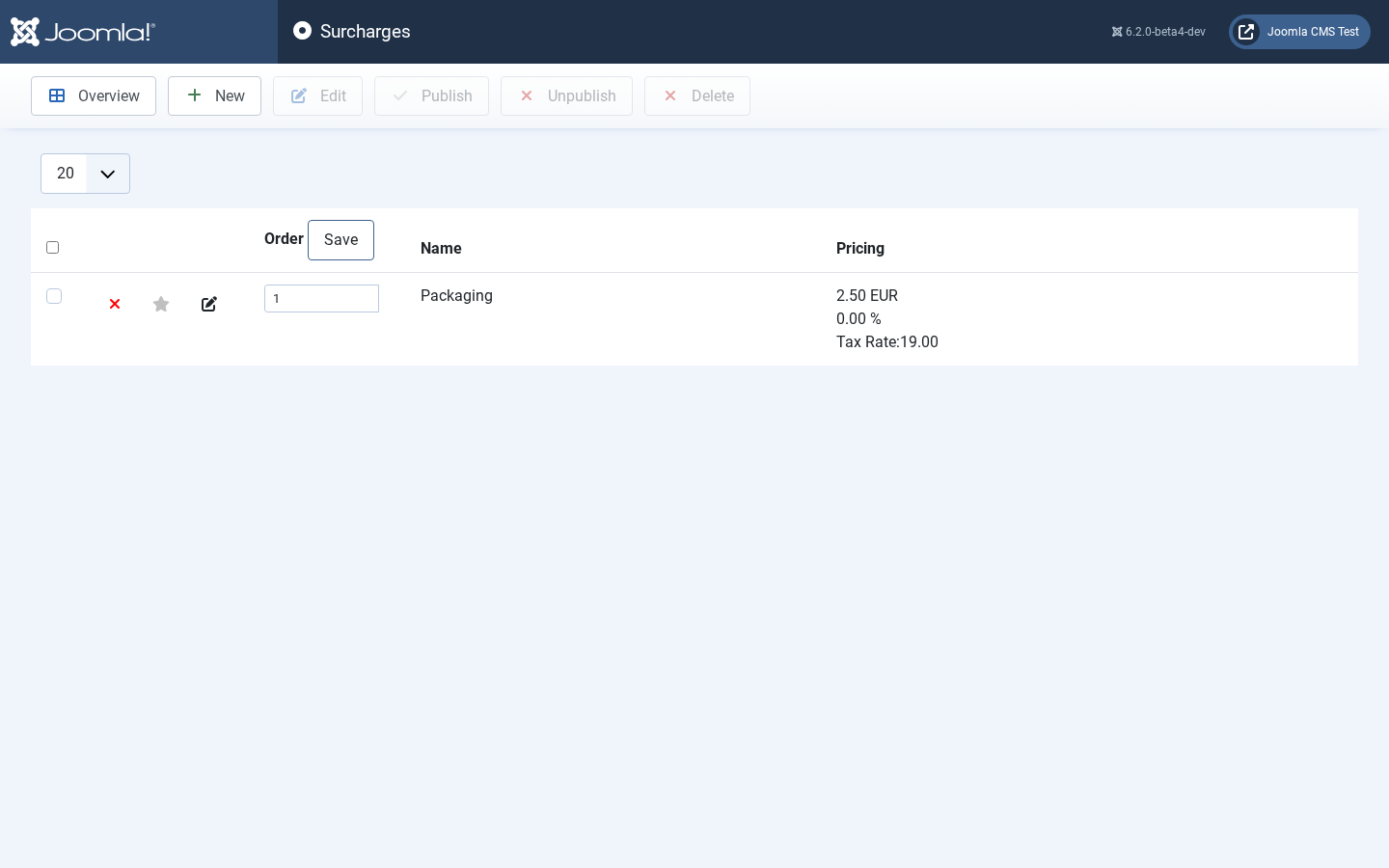Open the Joomla CMS Test site link
1389x868 pixels.
1299,32
